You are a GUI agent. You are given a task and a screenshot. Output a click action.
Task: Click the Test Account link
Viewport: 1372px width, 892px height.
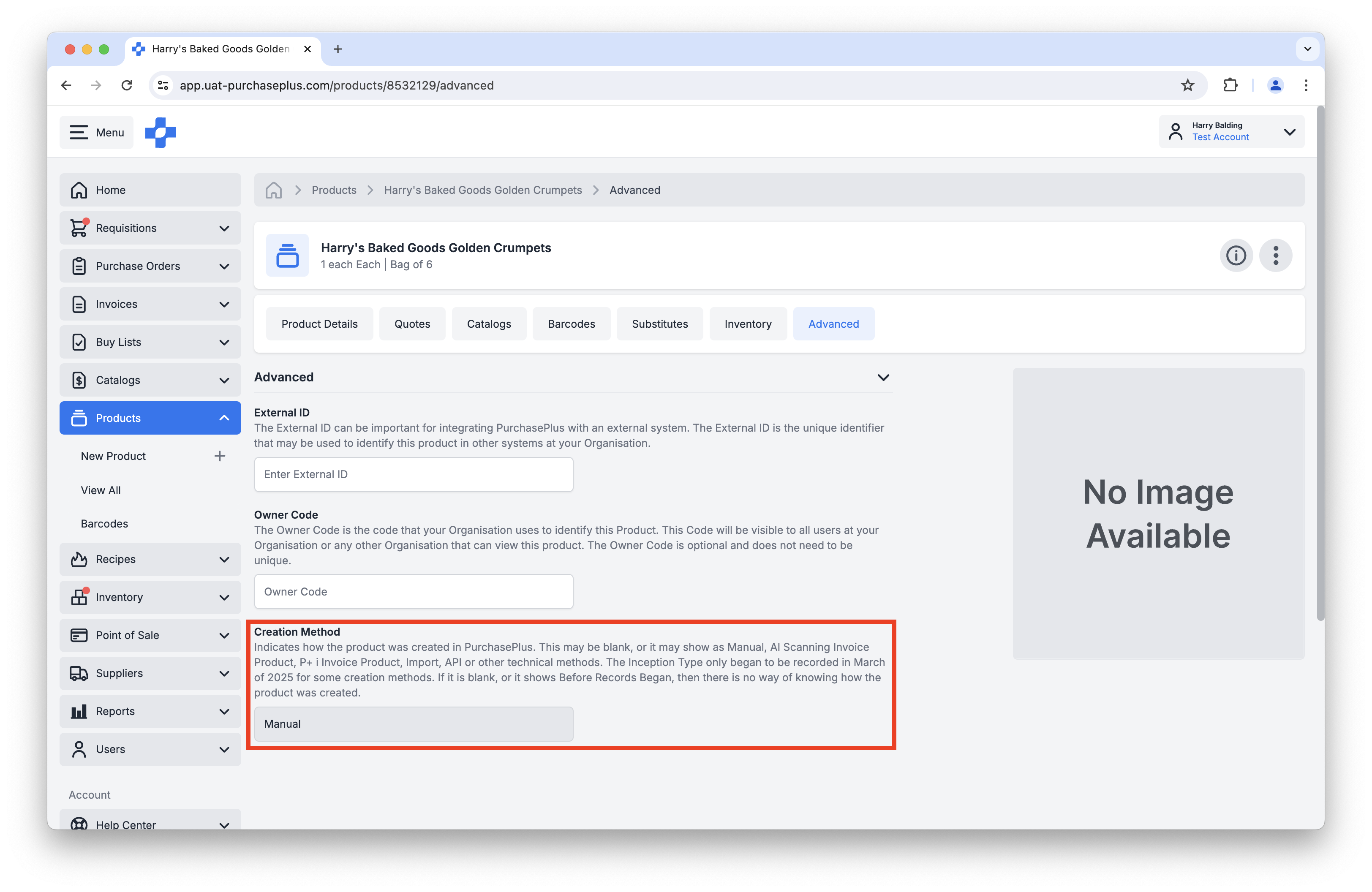(x=1220, y=137)
